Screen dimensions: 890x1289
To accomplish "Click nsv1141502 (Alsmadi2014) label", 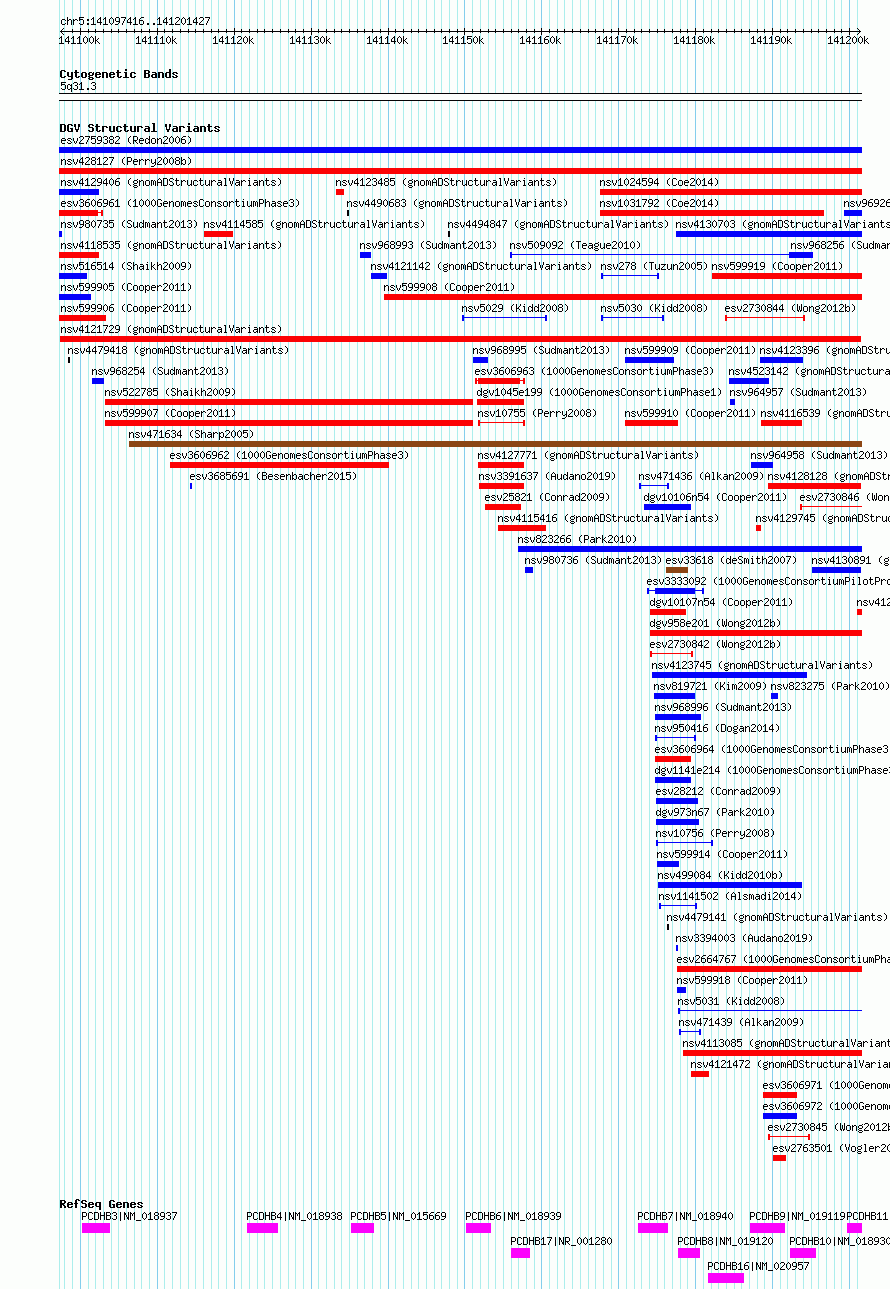I will coord(730,896).
